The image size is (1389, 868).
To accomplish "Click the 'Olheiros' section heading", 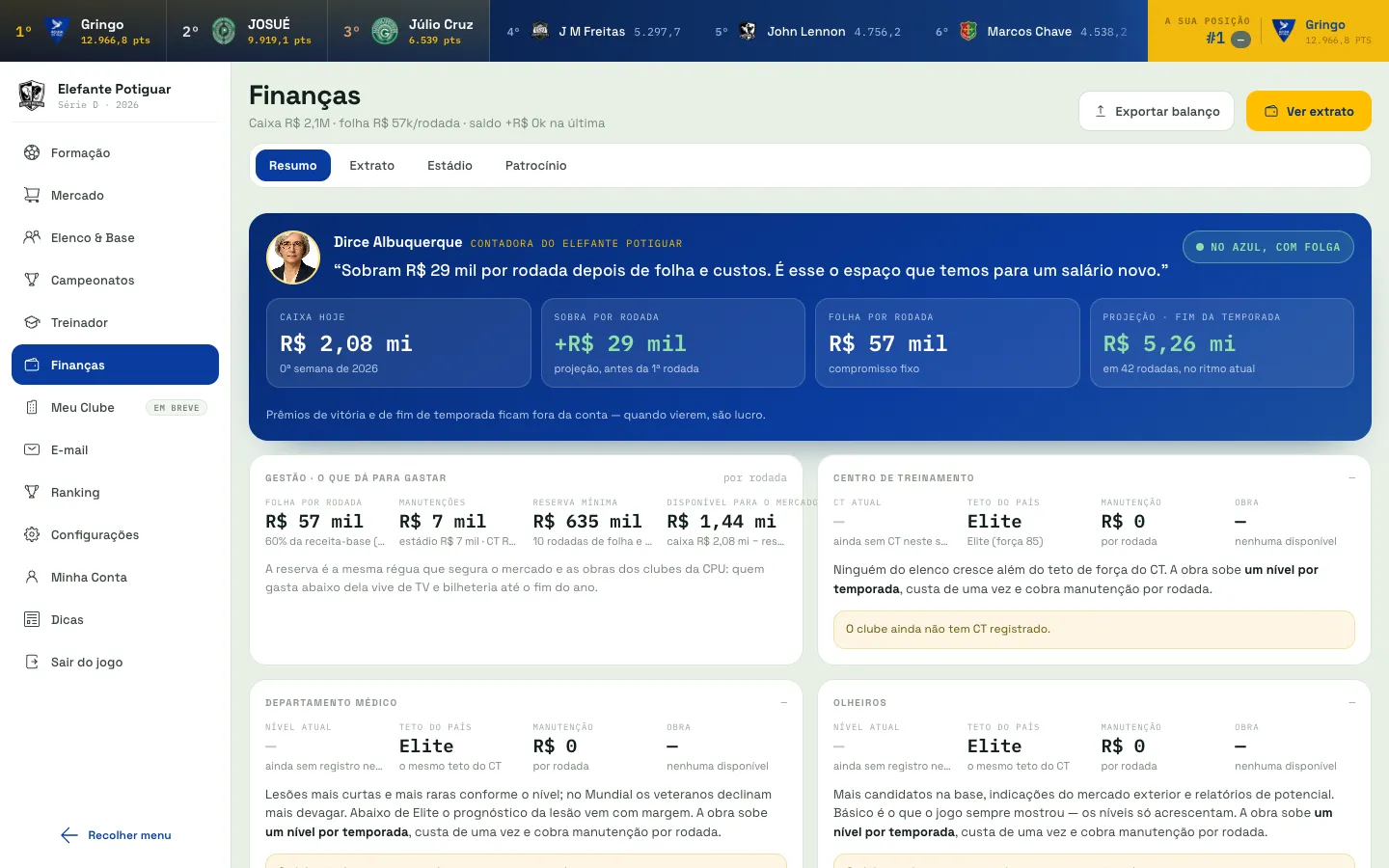I will pos(859,703).
